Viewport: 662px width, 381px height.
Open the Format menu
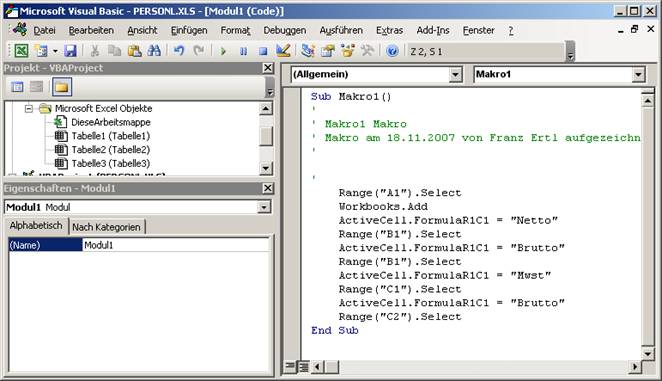click(x=235, y=30)
